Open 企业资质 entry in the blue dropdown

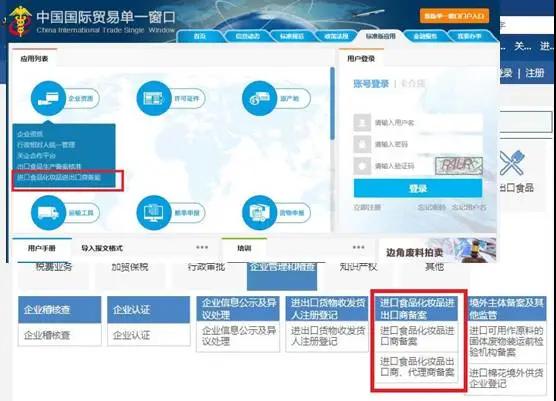tap(30, 134)
